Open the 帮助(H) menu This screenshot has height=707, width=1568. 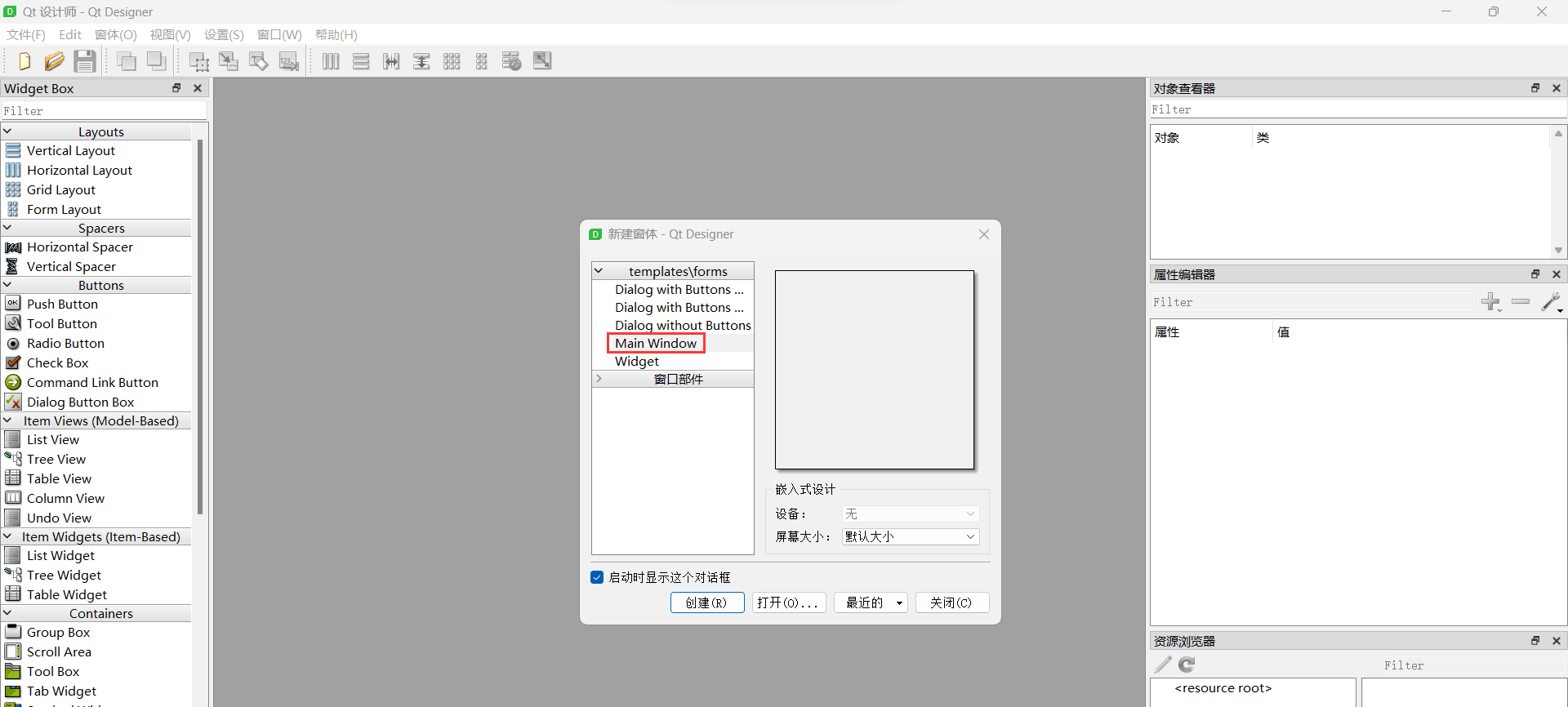click(336, 34)
